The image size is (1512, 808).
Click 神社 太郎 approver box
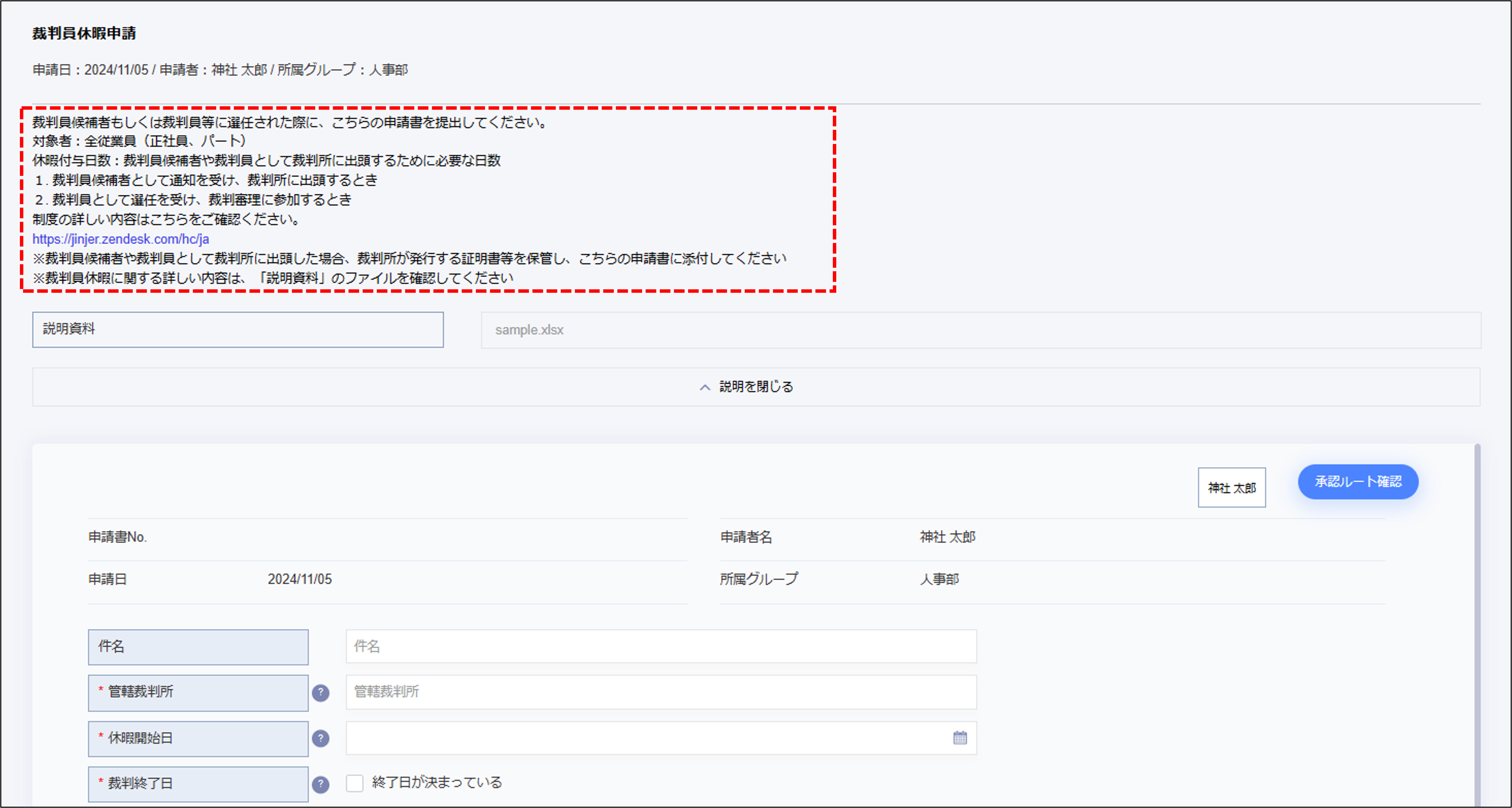pyautogui.click(x=1231, y=487)
